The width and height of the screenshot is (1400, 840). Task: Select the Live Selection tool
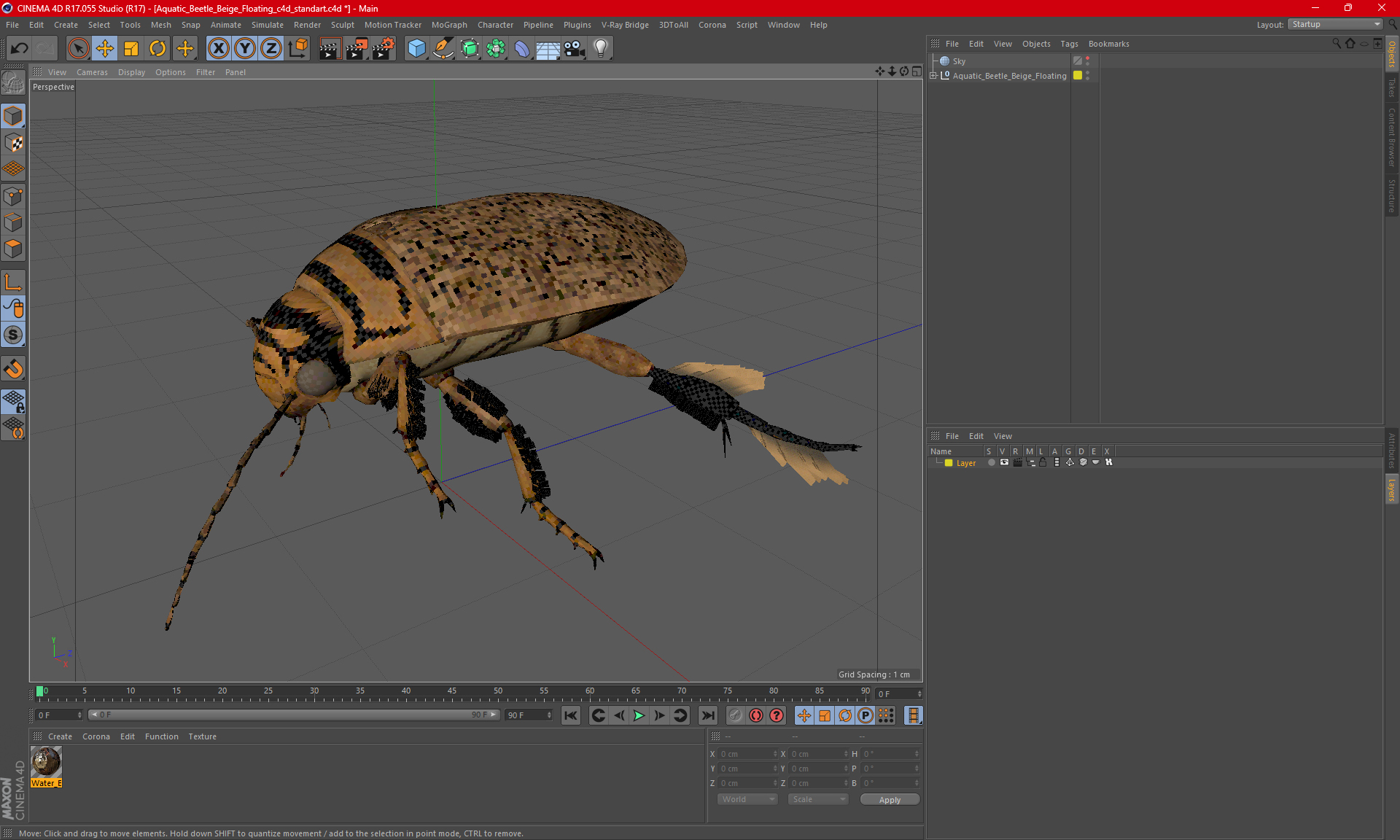tap(78, 49)
